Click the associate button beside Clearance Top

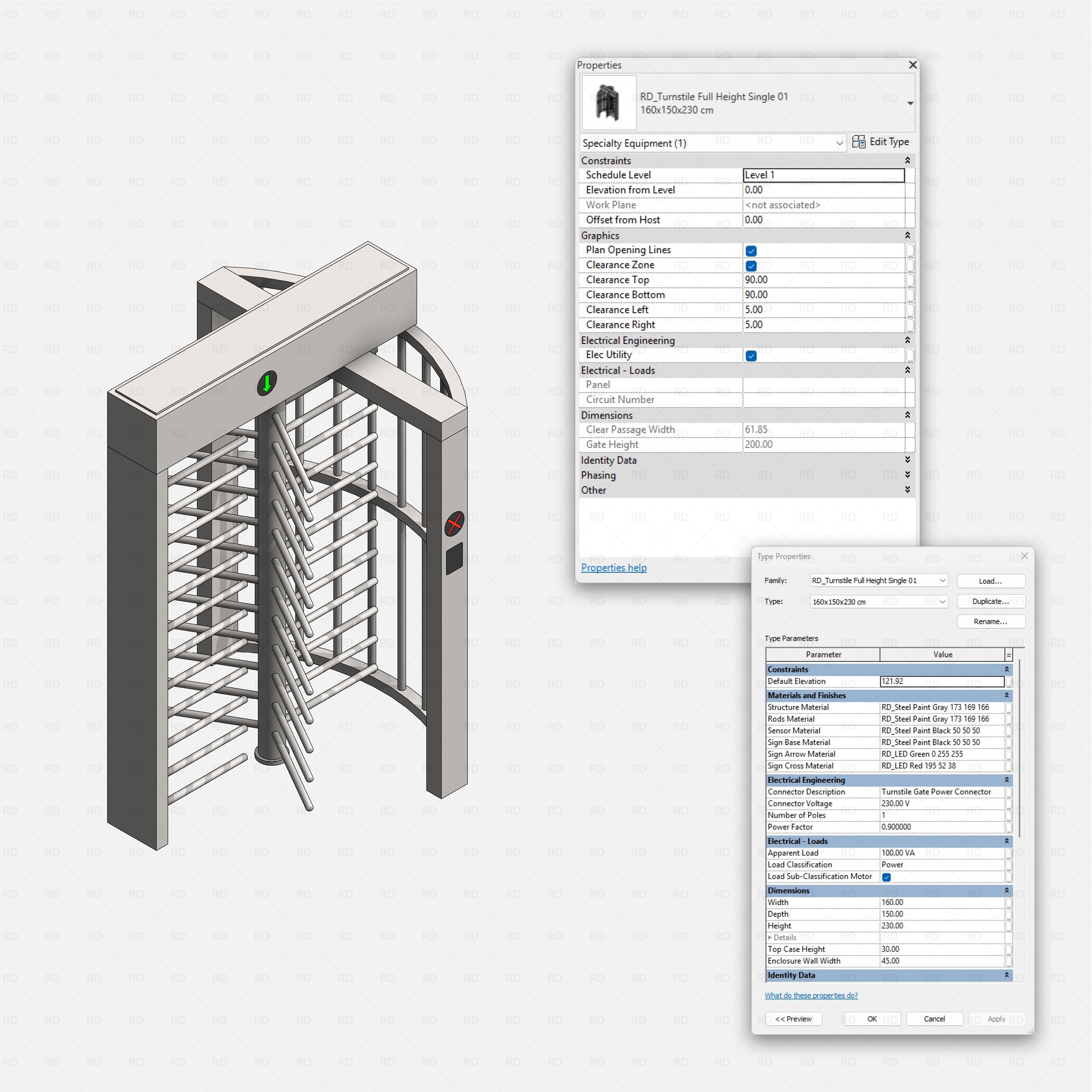click(x=910, y=280)
